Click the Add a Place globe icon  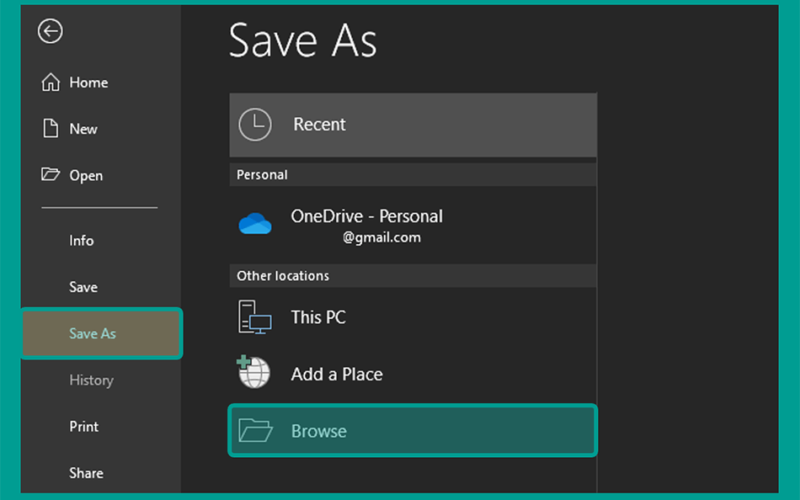(x=253, y=371)
